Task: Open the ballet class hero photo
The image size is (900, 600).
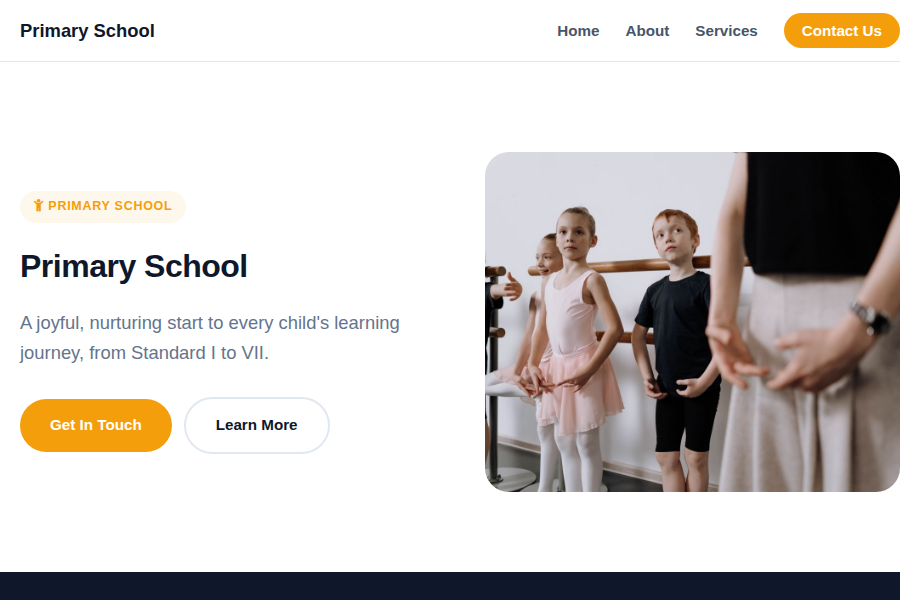Action: [692, 322]
